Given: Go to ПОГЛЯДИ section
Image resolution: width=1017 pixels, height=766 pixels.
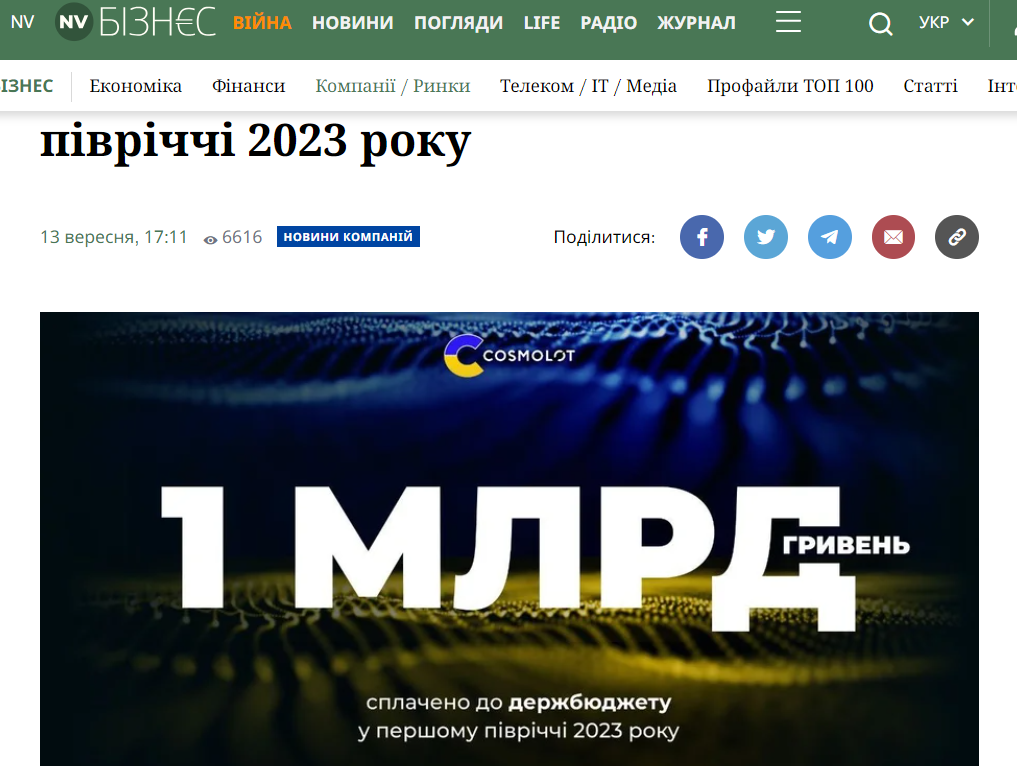Looking at the screenshot, I should click(x=459, y=23).
